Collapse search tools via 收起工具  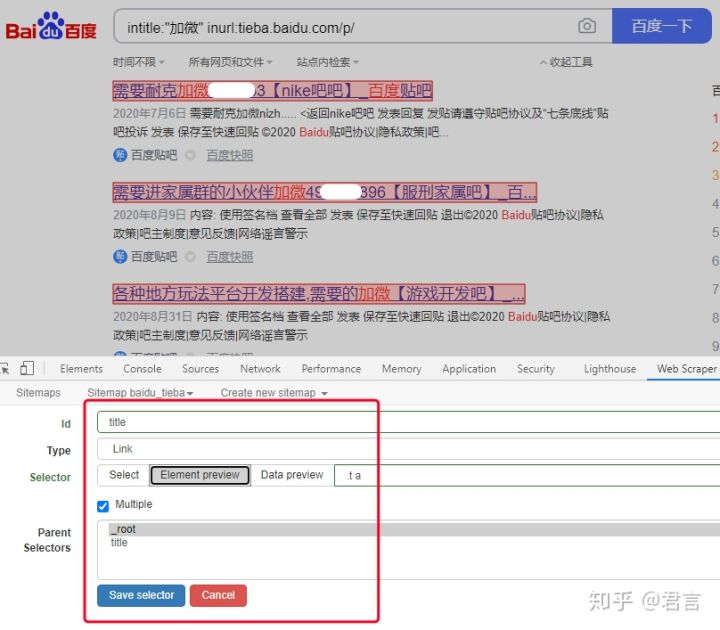click(x=566, y=62)
